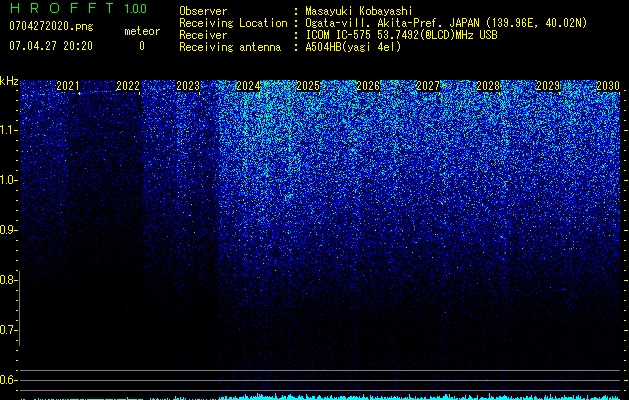Click the 2030 time marker
629x400 pixels.
608,86
